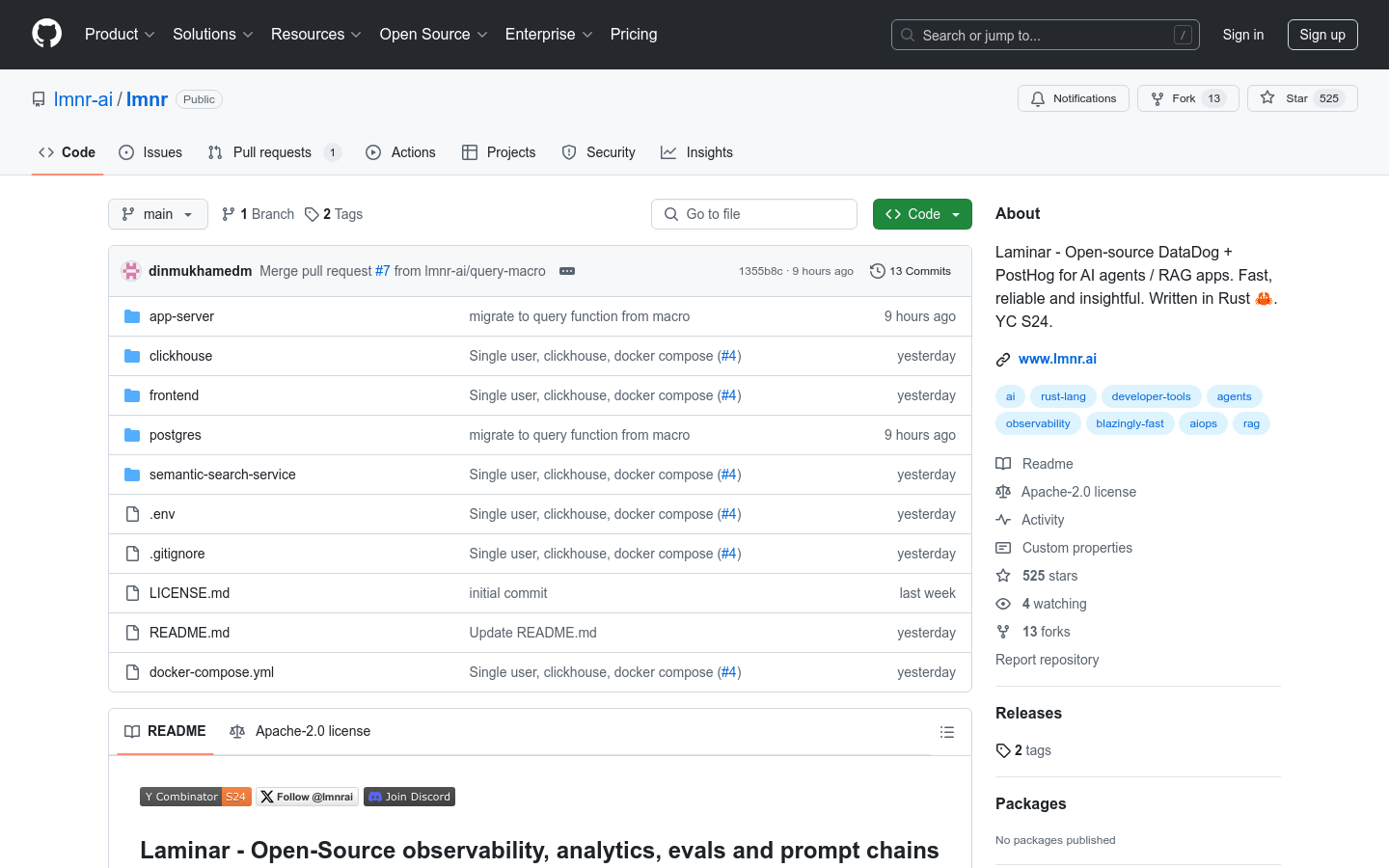The image size is (1389, 868).
Task: Open the 2 tags releases link
Action: click(1023, 750)
